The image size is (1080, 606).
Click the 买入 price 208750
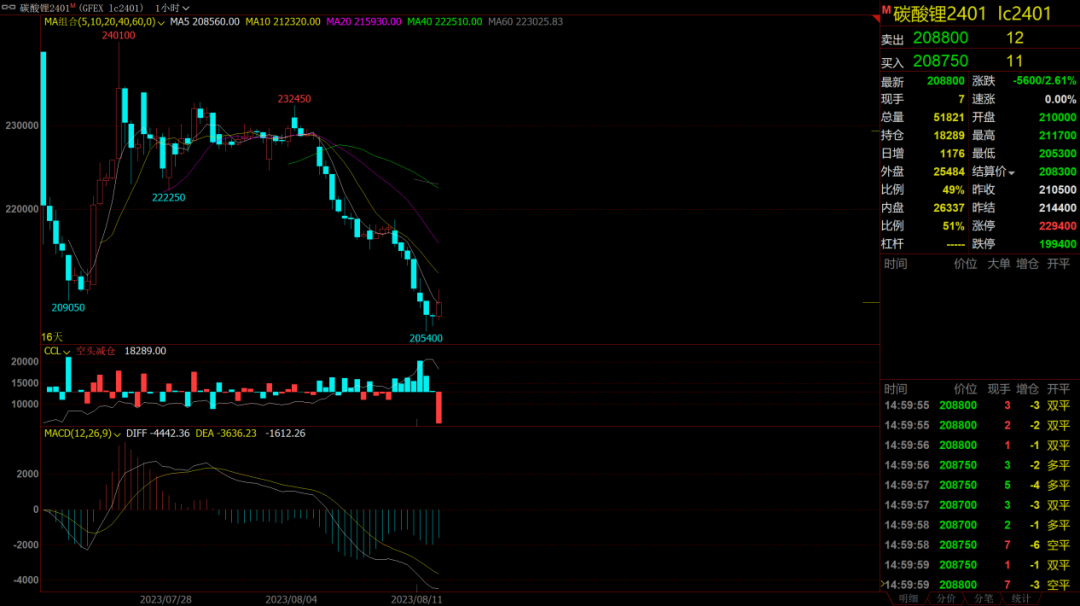939,61
